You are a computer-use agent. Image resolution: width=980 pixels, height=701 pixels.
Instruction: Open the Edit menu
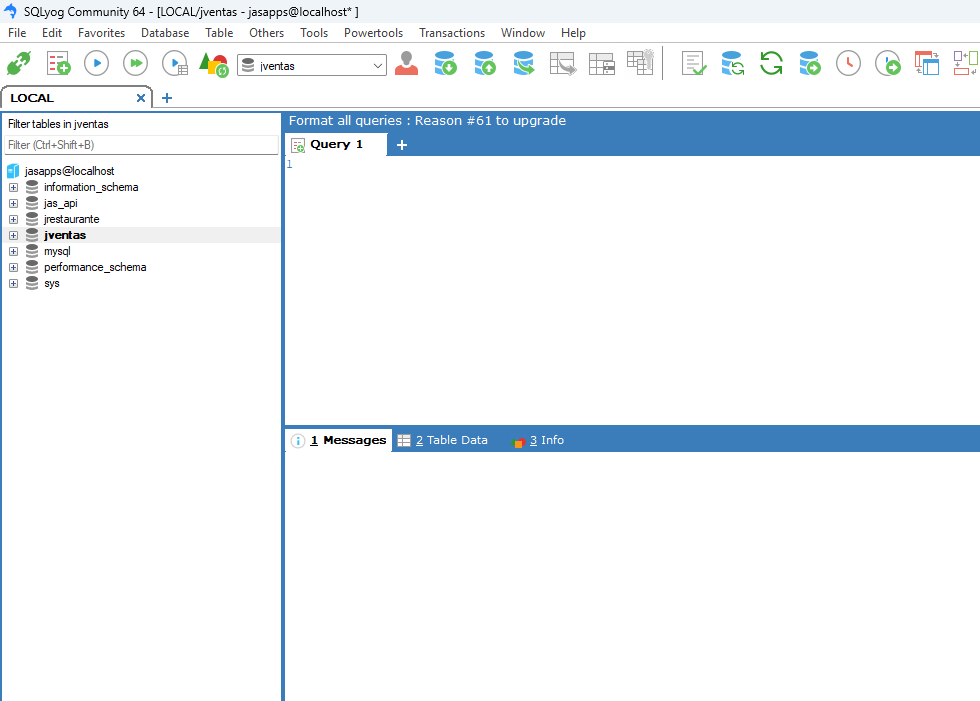pos(52,32)
